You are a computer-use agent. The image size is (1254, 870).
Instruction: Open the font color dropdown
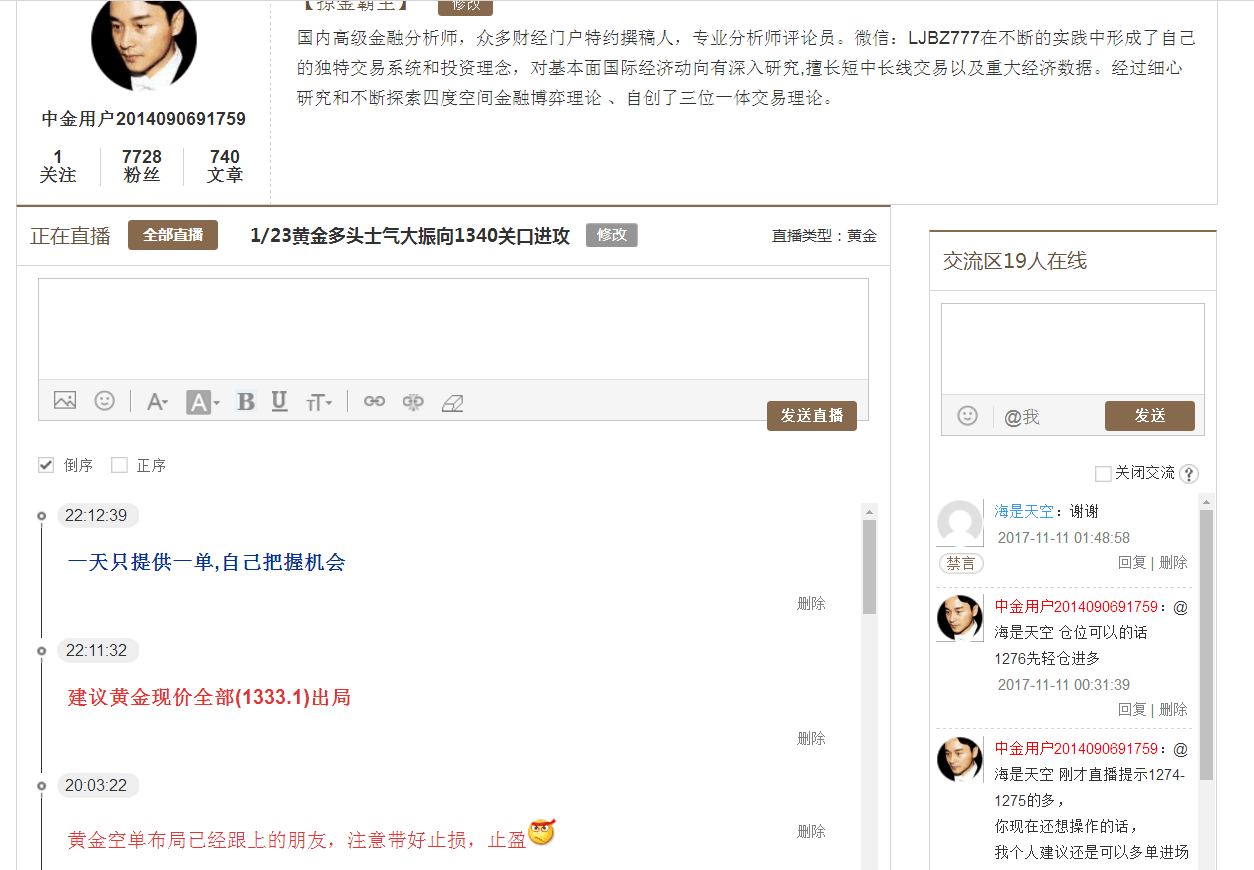[x=158, y=402]
